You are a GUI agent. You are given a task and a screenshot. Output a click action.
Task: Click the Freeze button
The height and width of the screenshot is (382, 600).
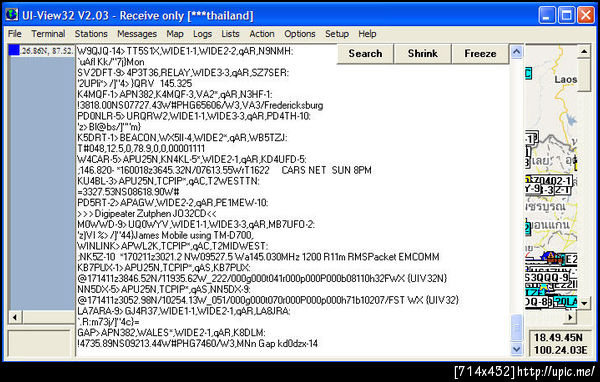point(480,54)
